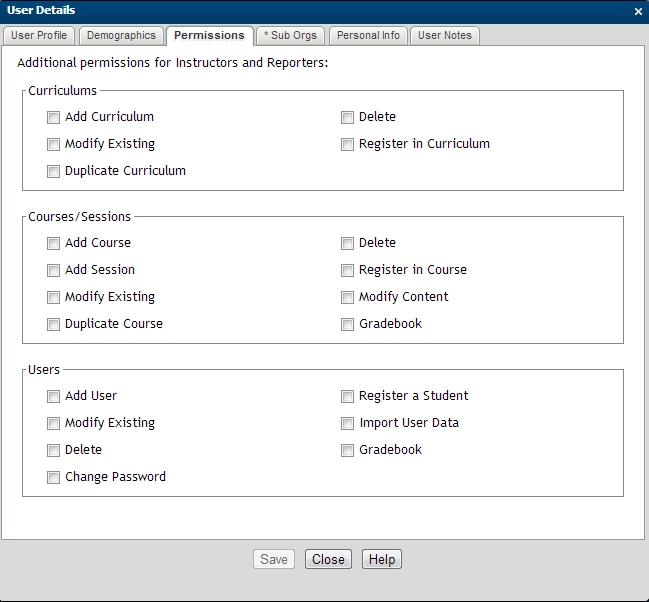
Task: Check the Duplicate Course checkbox
Action: (54, 324)
